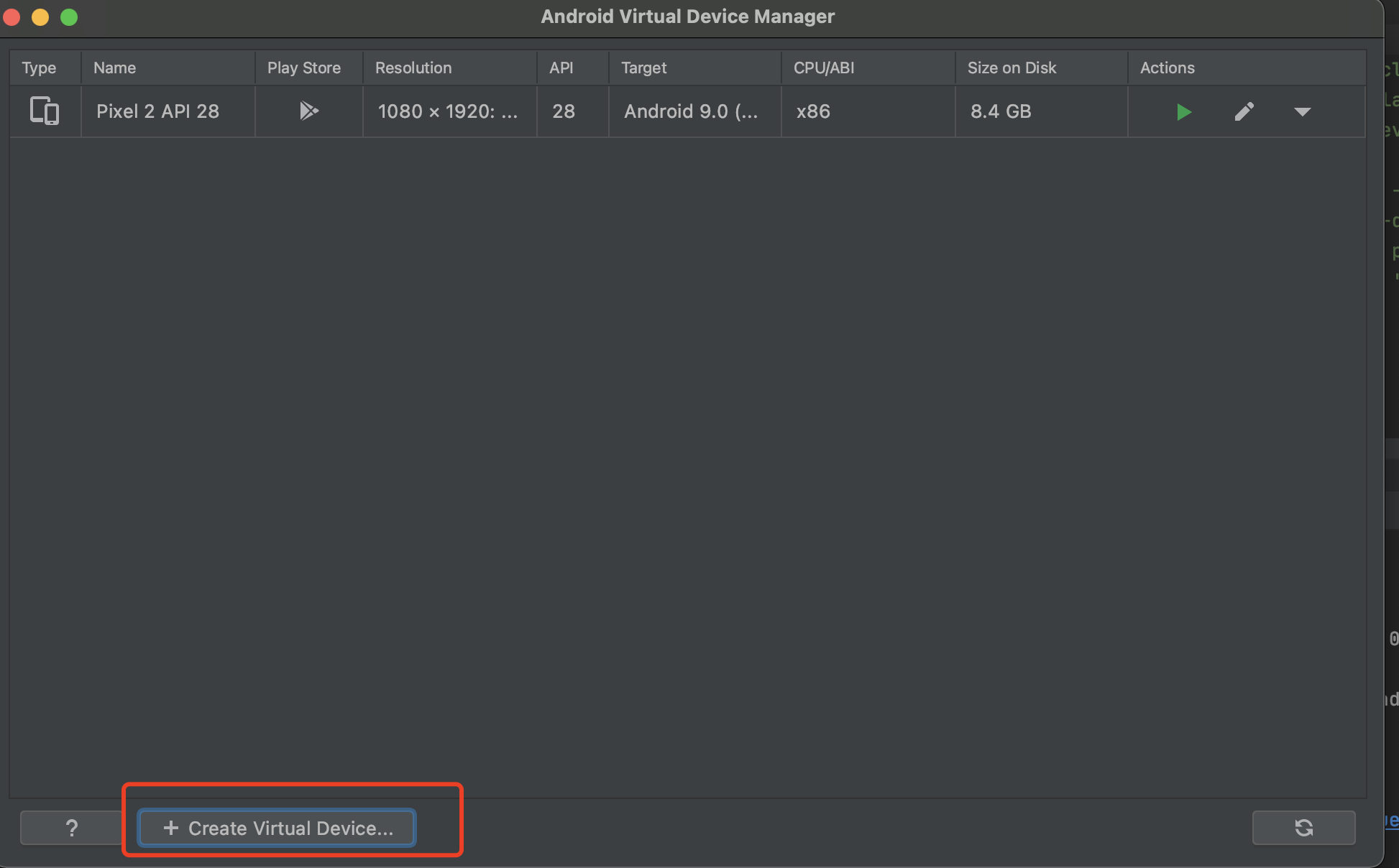The image size is (1399, 868).
Task: Click the green window zoom button
Action: [x=69, y=17]
